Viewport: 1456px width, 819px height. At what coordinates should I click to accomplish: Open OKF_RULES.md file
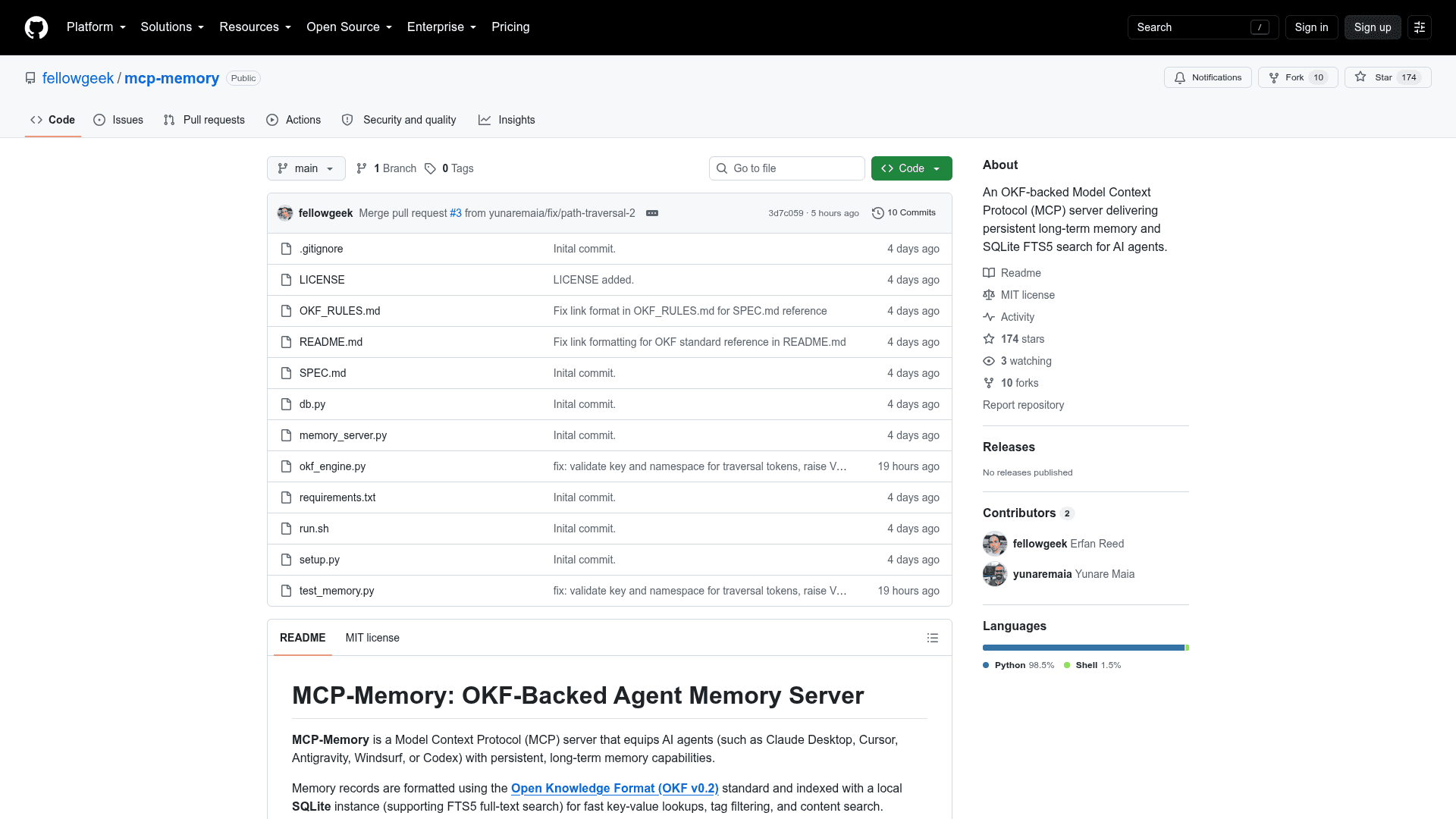[x=340, y=311]
